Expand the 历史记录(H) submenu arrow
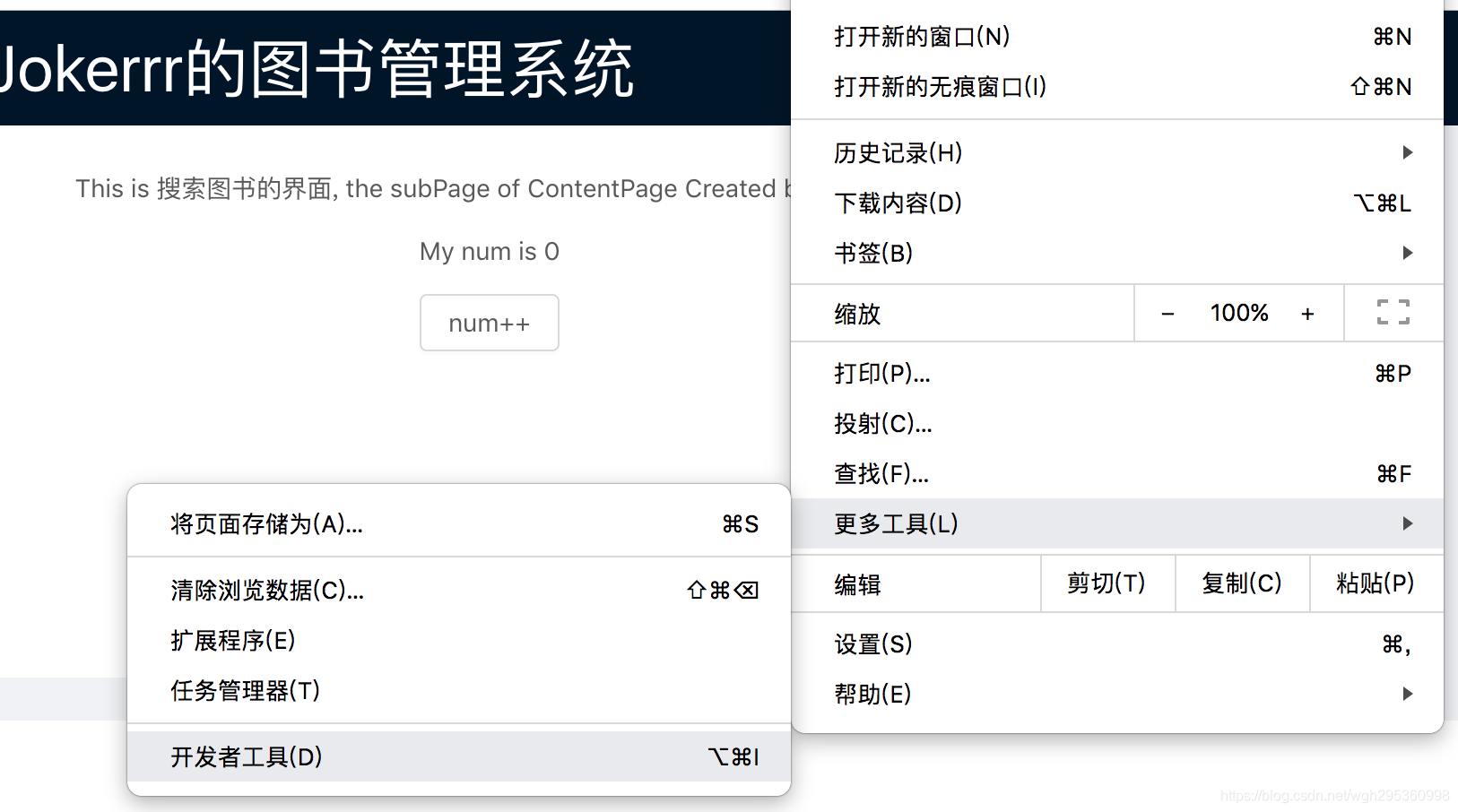Image resolution: width=1458 pixels, height=812 pixels. [1407, 152]
